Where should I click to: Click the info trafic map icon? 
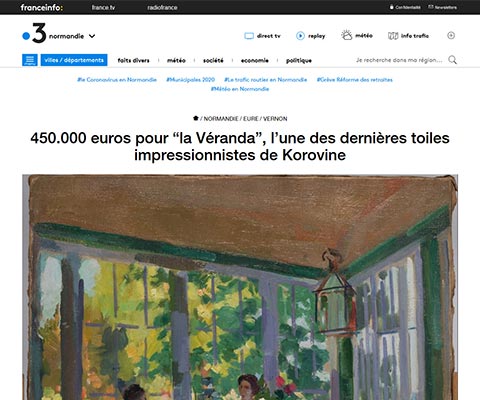click(x=393, y=36)
